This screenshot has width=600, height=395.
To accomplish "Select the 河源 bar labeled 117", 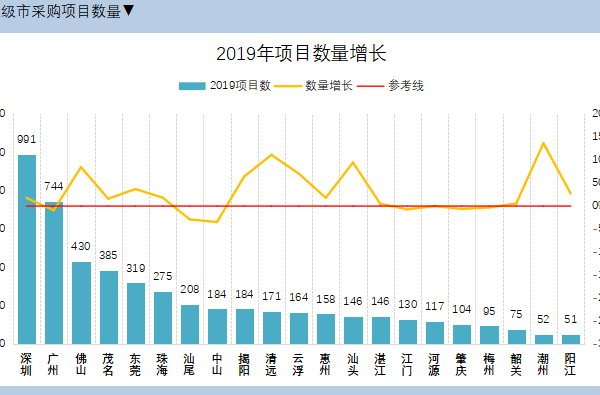I will (x=435, y=333).
